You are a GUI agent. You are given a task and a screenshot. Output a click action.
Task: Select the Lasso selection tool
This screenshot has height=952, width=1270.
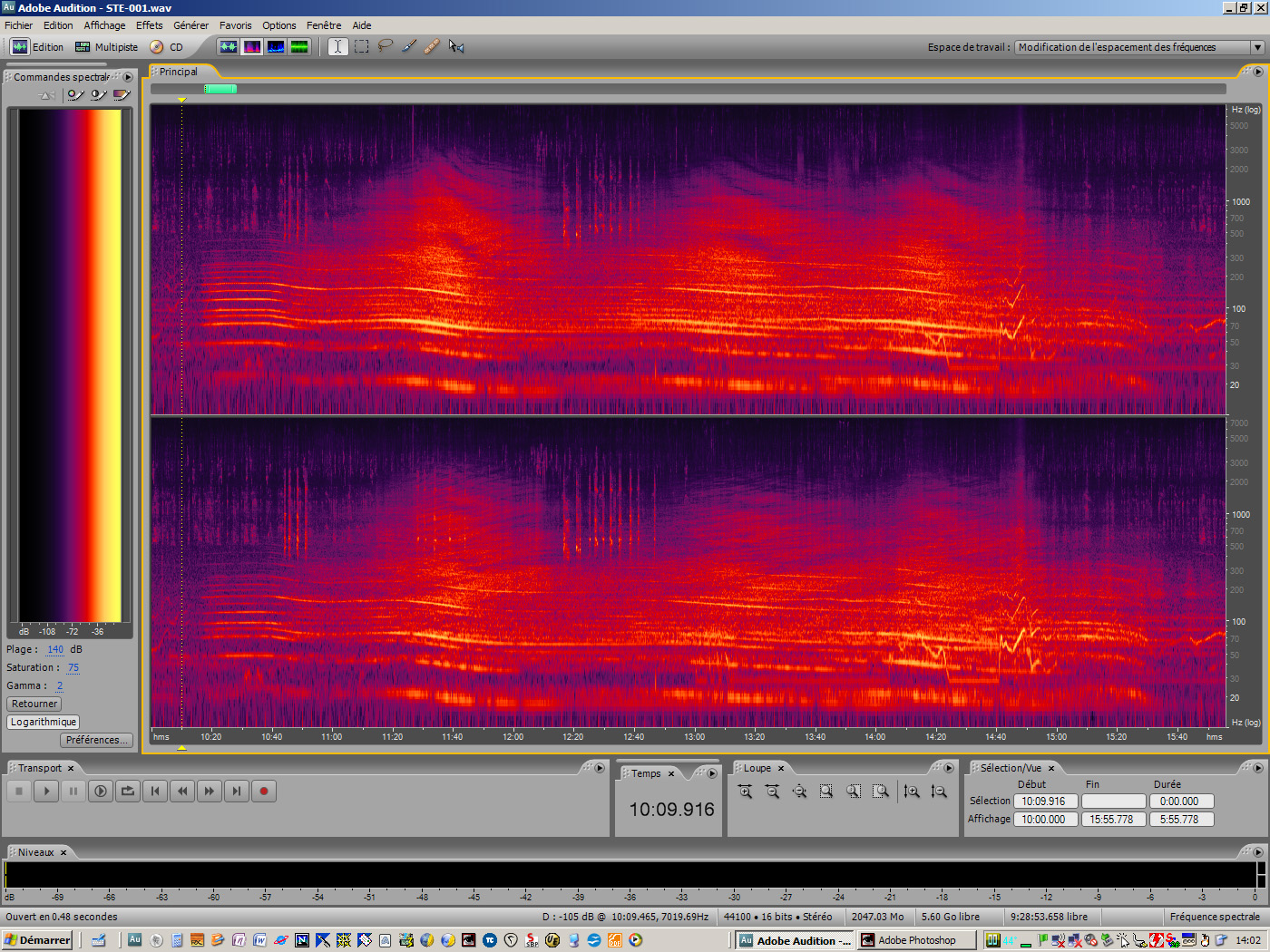coord(386,46)
